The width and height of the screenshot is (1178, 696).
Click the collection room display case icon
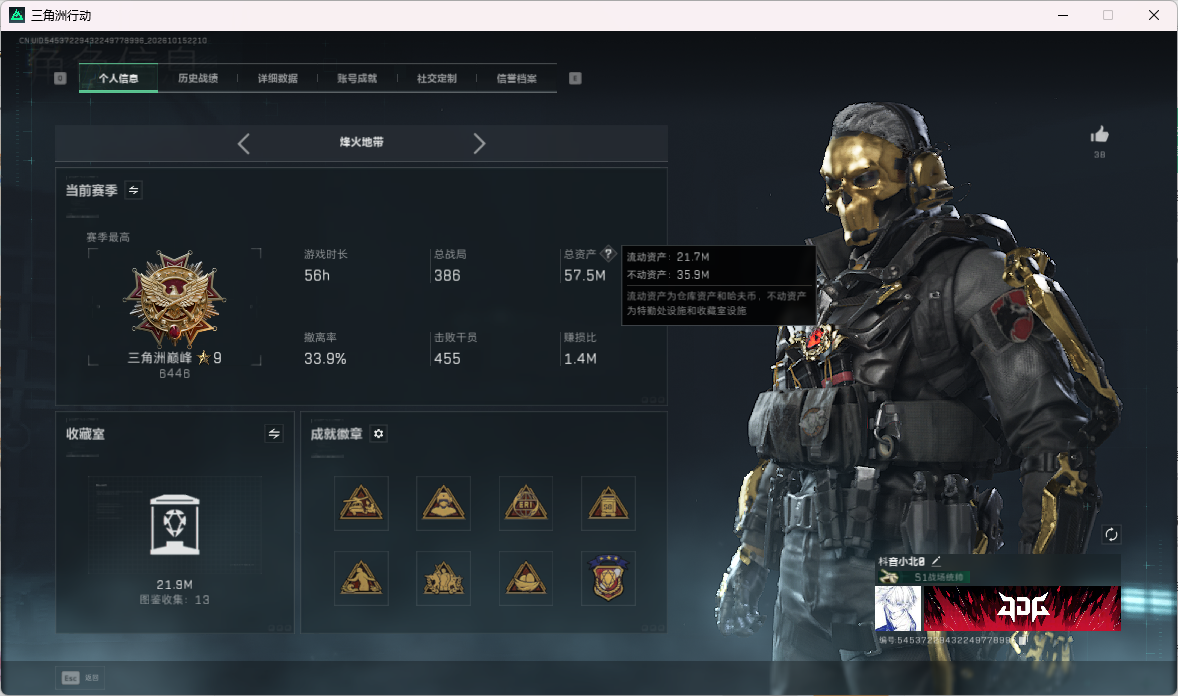174,525
